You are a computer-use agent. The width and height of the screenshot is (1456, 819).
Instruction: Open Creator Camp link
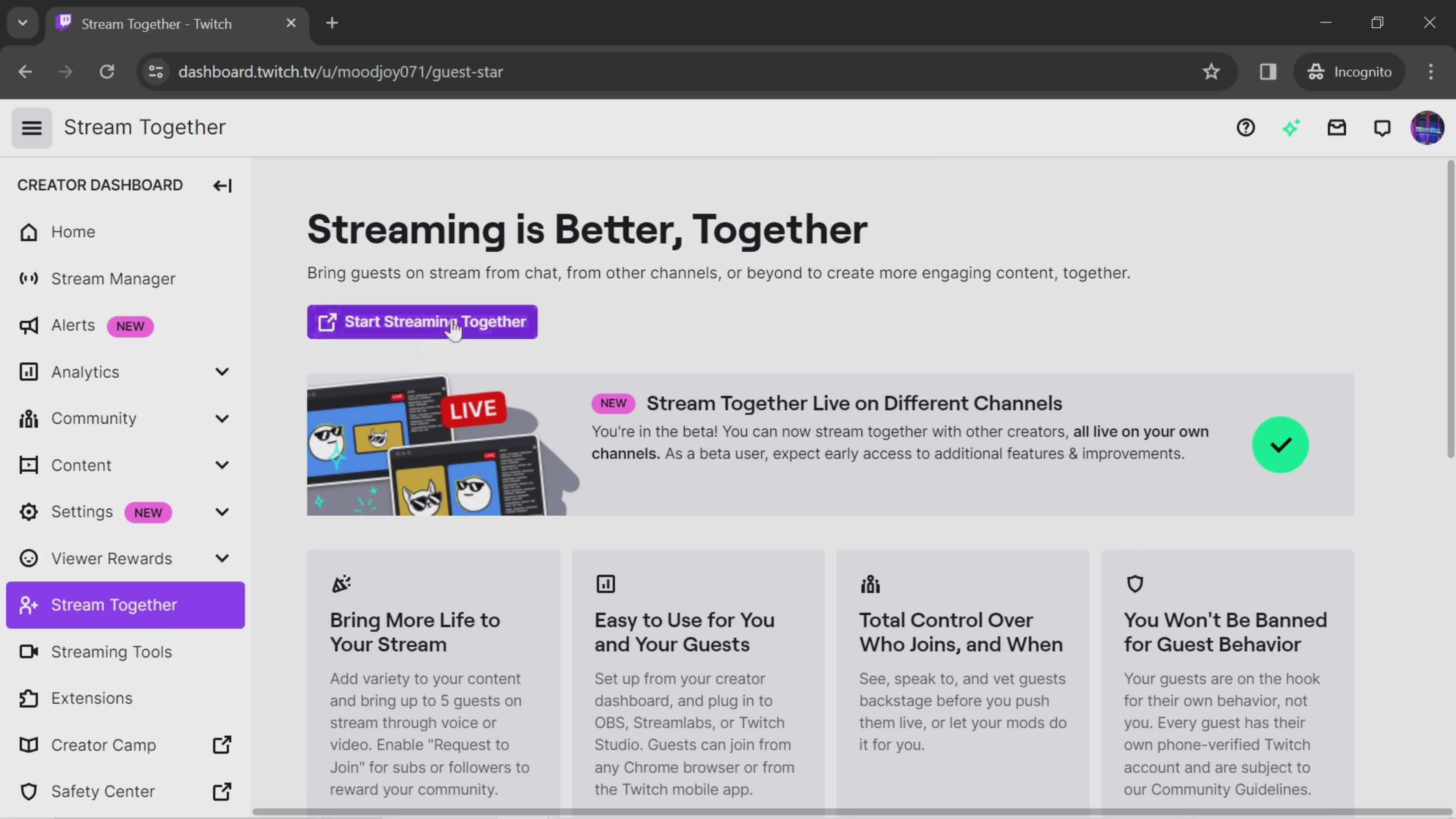pyautogui.click(x=125, y=745)
